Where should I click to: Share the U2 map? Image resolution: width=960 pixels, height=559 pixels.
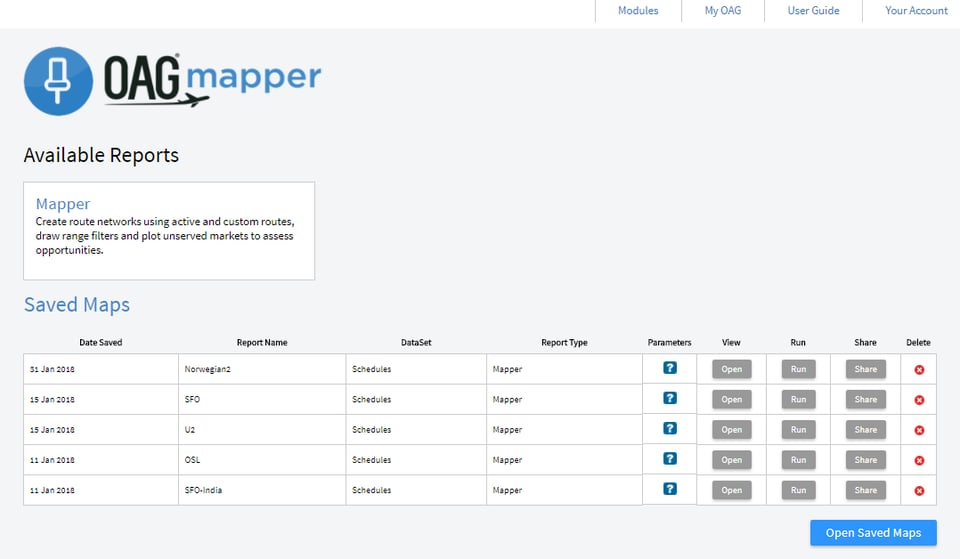pos(866,430)
